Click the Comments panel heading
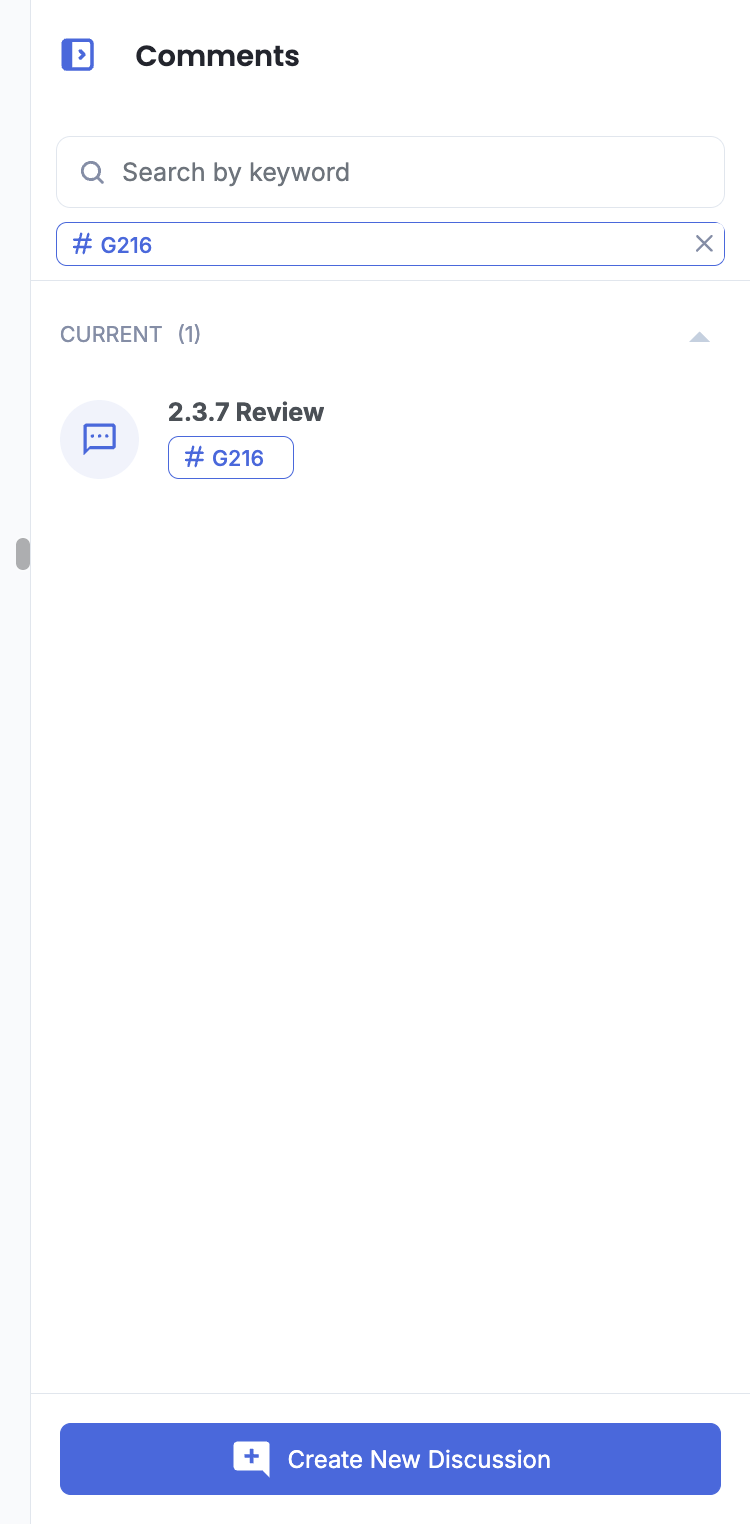 point(217,56)
